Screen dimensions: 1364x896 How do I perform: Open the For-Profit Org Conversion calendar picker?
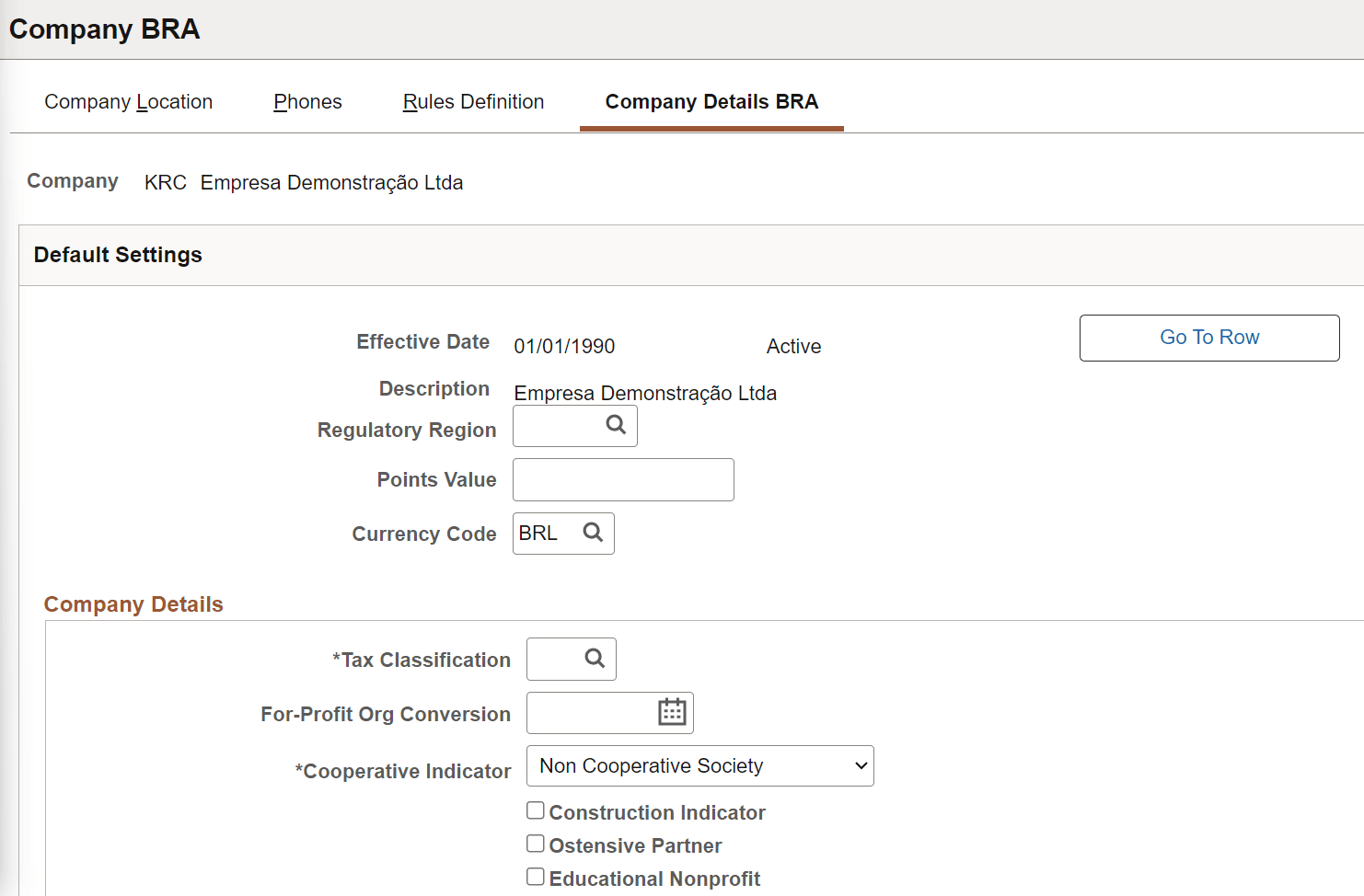pyautogui.click(x=671, y=711)
